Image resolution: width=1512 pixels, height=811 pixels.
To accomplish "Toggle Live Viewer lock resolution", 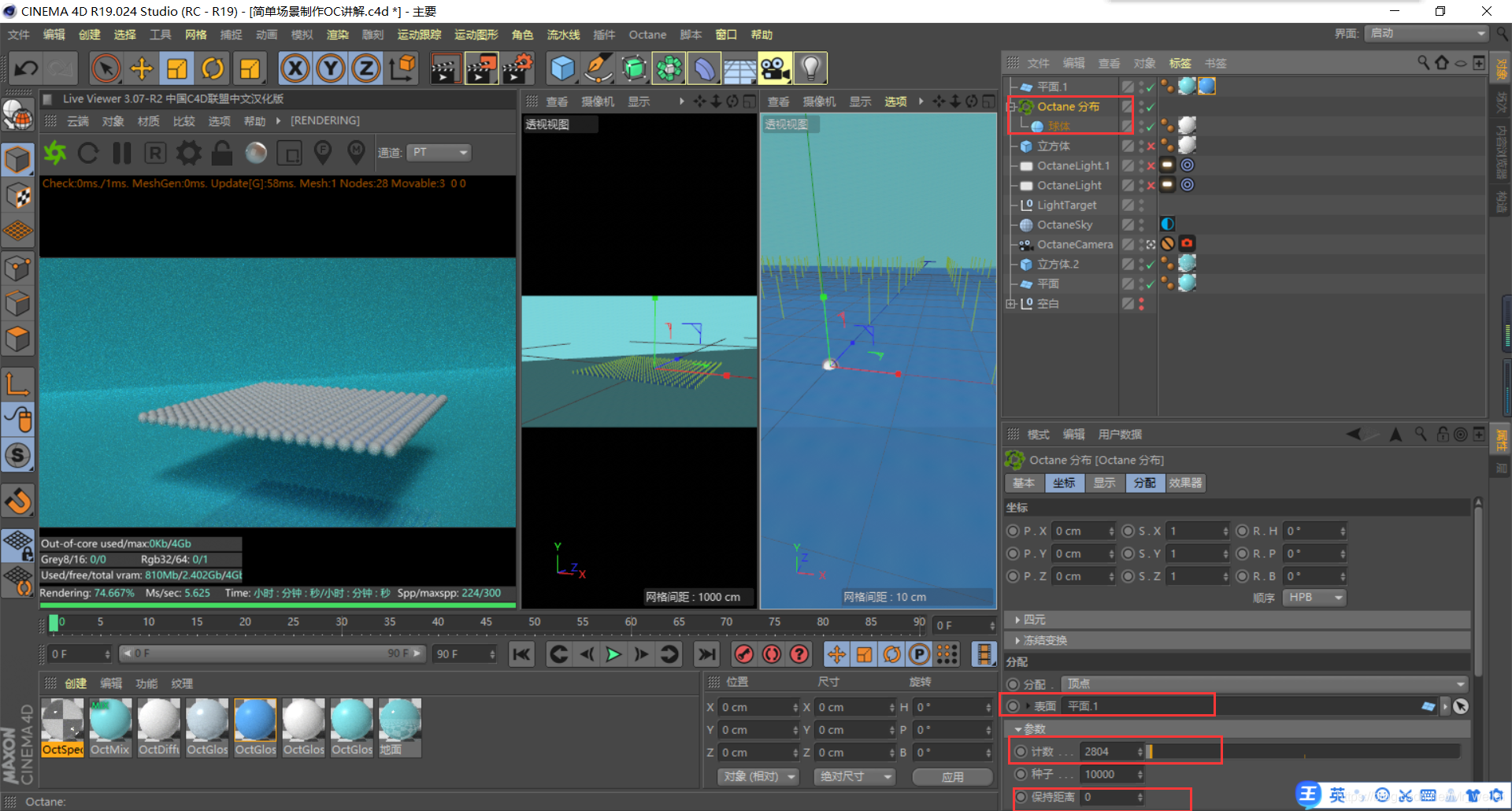I will 222,153.
